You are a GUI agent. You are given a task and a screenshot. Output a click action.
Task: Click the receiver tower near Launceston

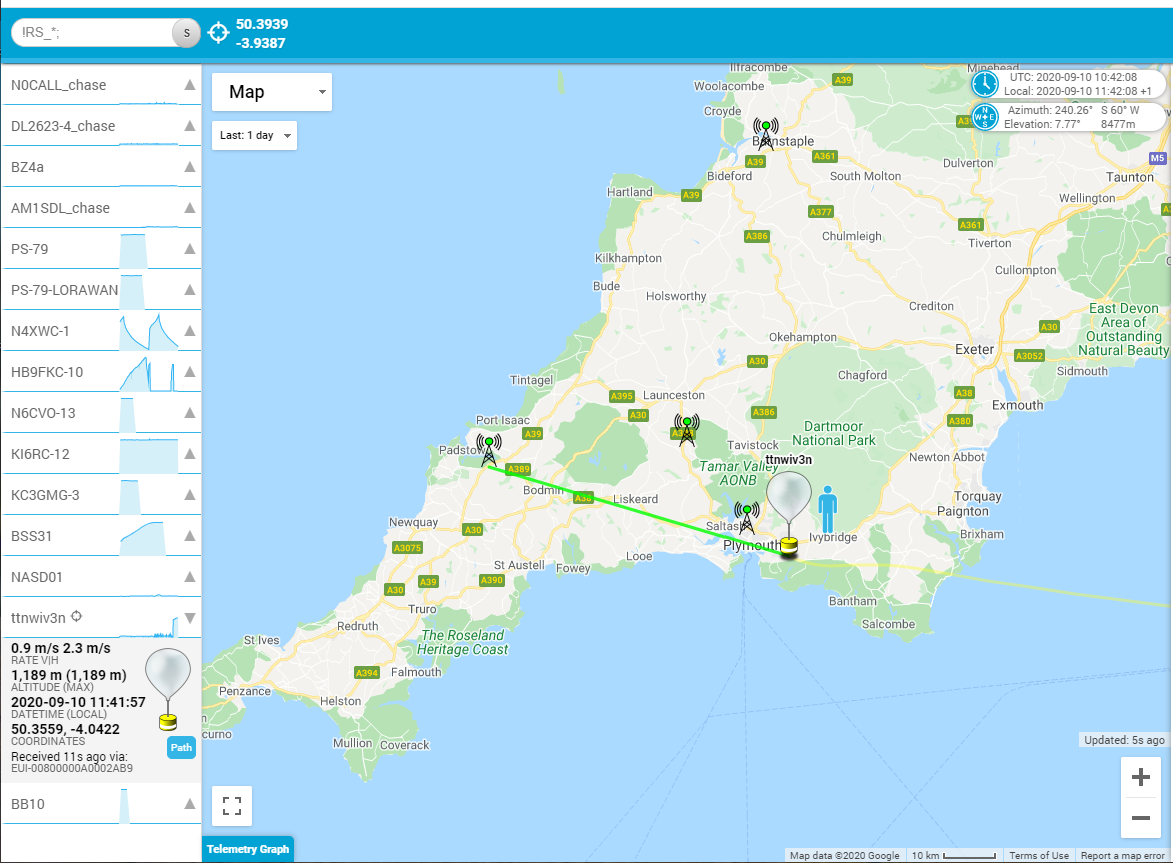click(x=687, y=431)
